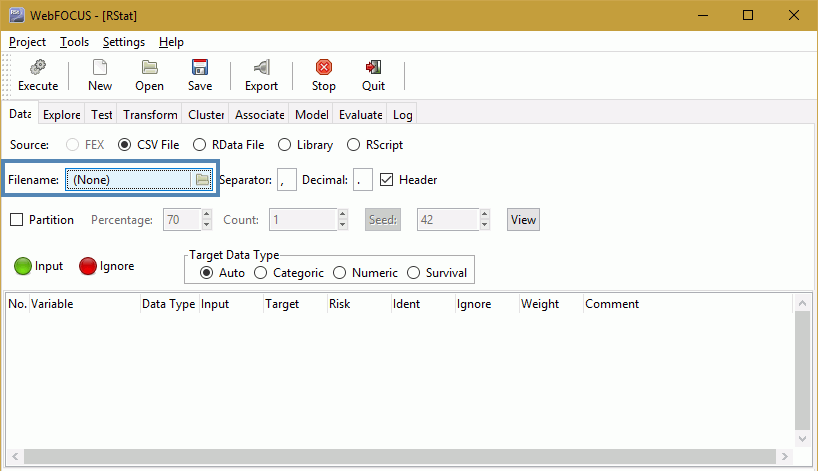This screenshot has height=471, width=818.
Task: Click the Percentage value field
Action: (x=182, y=220)
